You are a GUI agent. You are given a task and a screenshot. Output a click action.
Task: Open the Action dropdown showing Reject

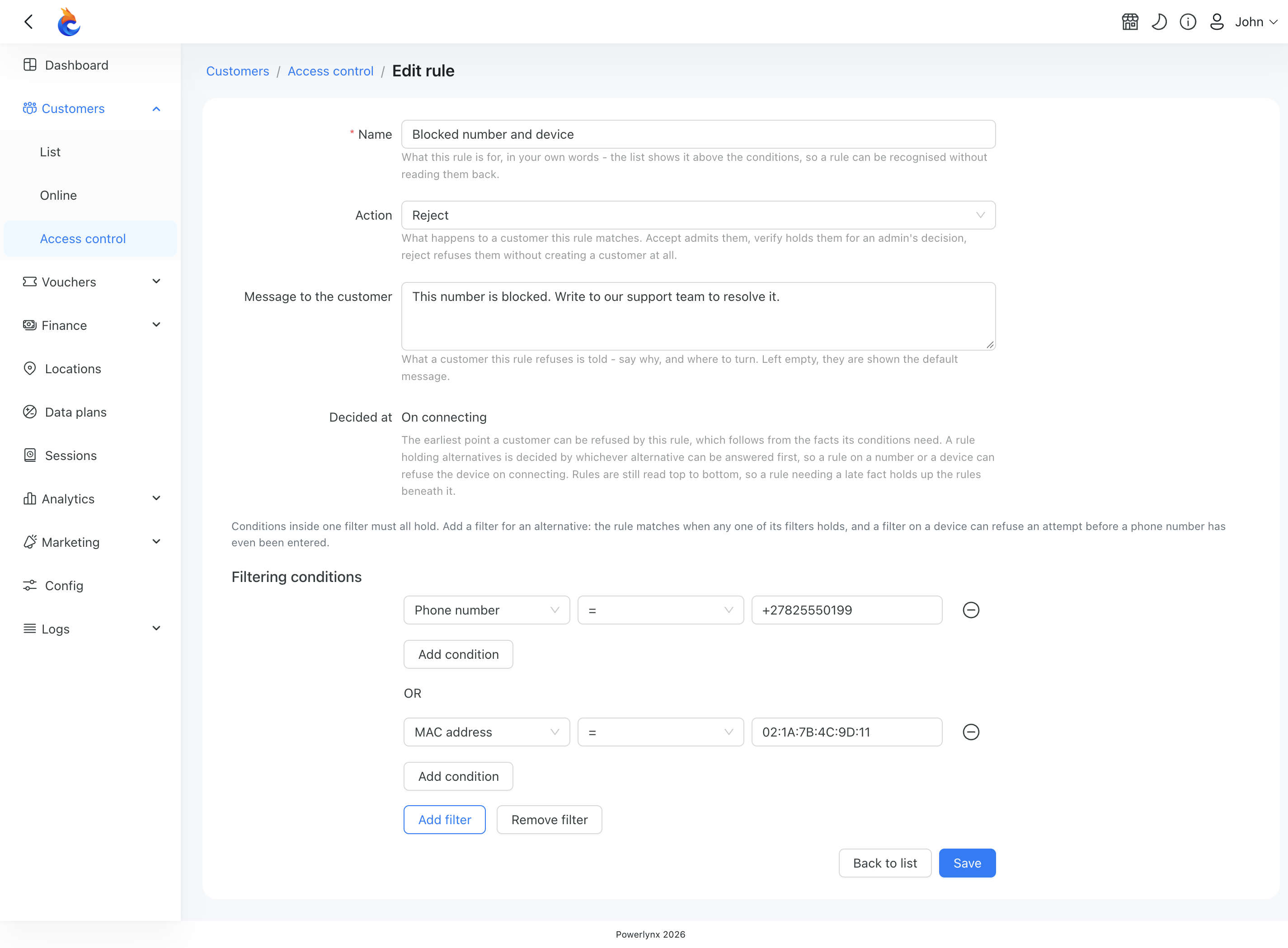[698, 215]
